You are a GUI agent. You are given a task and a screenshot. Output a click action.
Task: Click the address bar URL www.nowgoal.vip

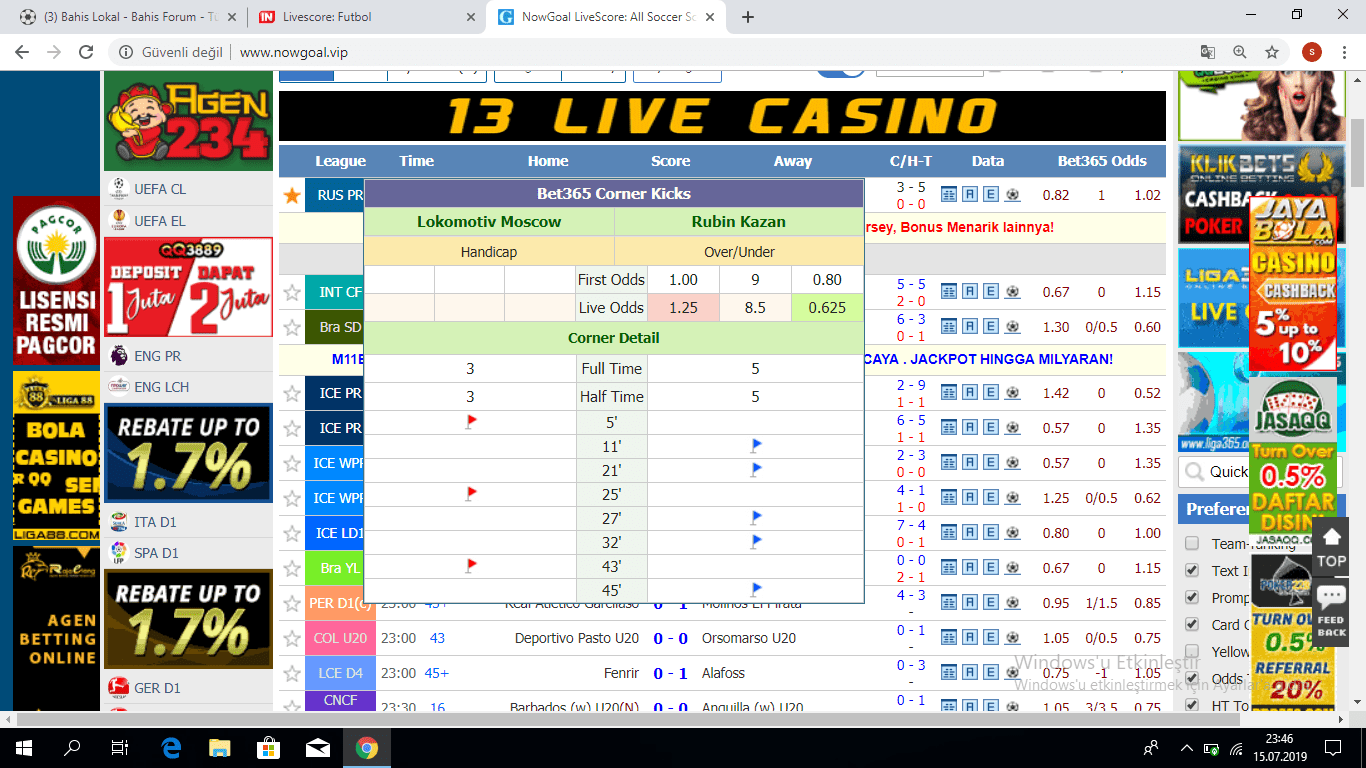coord(294,52)
